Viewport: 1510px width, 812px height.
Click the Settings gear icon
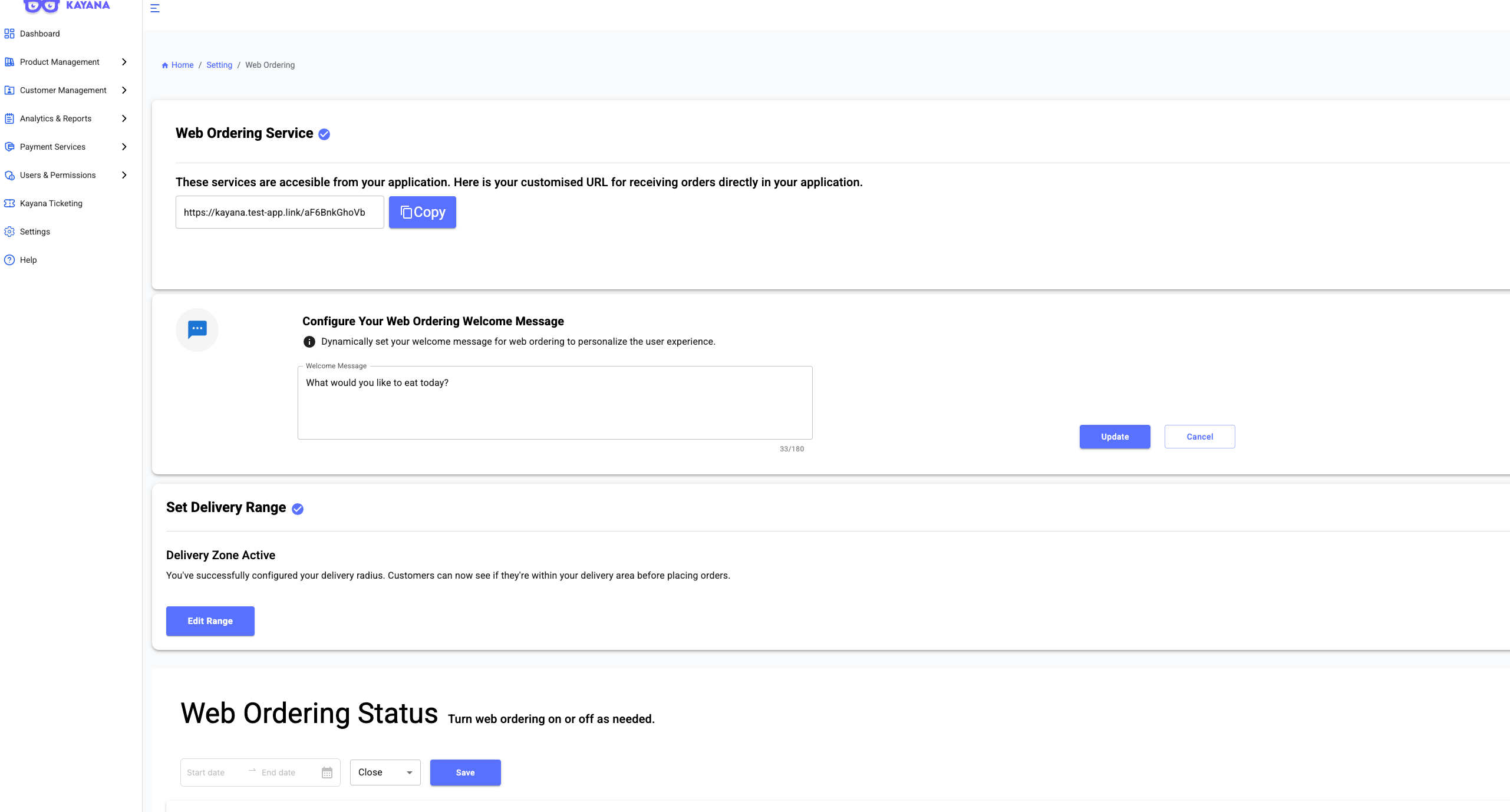(x=9, y=232)
